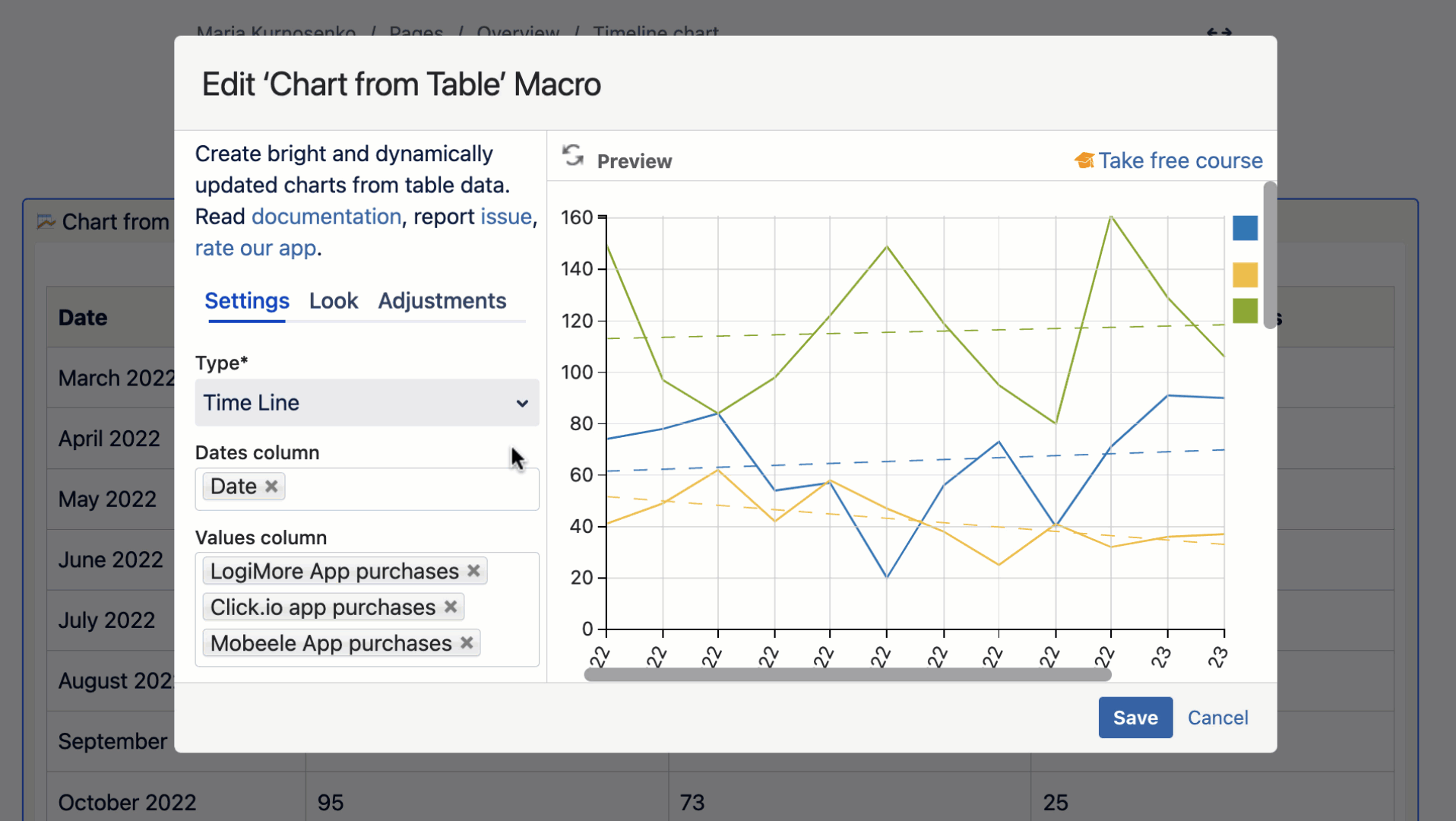1456x821 pixels.
Task: Click the Cancel link
Action: (1217, 718)
